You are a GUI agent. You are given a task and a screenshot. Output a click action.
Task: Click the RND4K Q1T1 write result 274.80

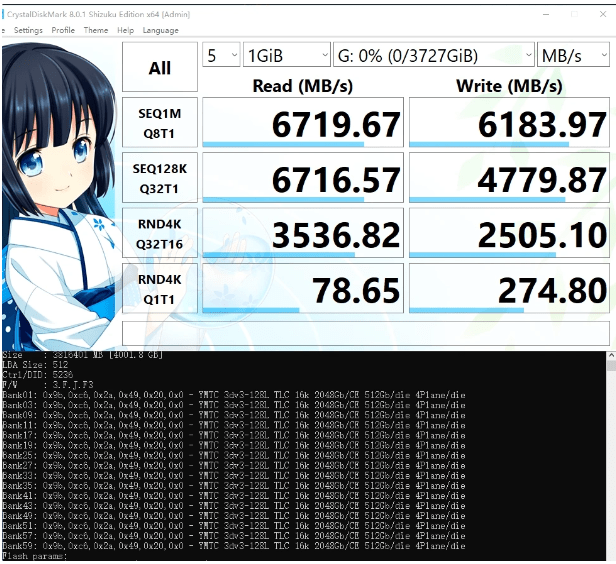point(510,291)
